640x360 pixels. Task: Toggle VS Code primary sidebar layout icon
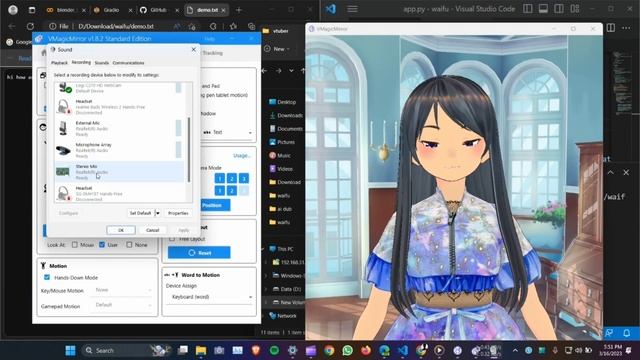click(x=528, y=9)
